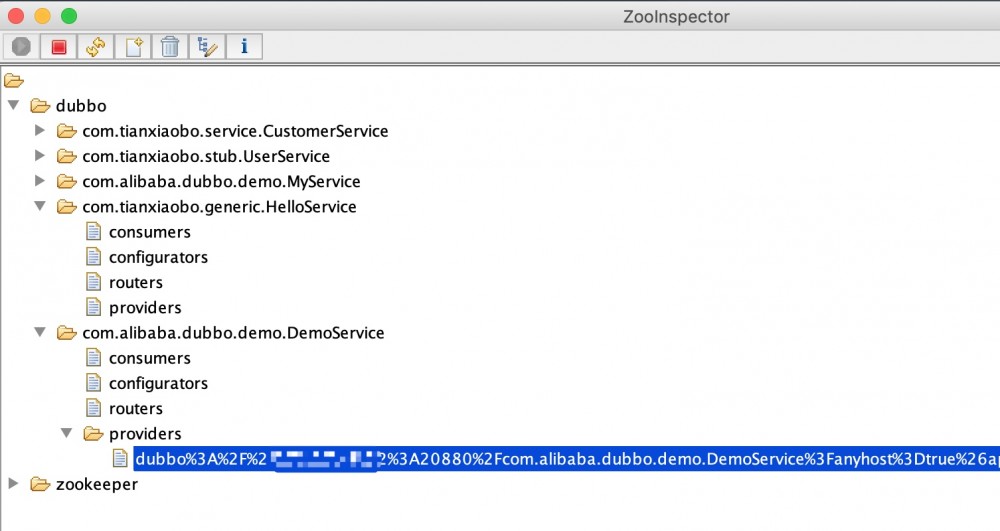
Task: Open the node viewers settings icon
Action: [x=207, y=47]
